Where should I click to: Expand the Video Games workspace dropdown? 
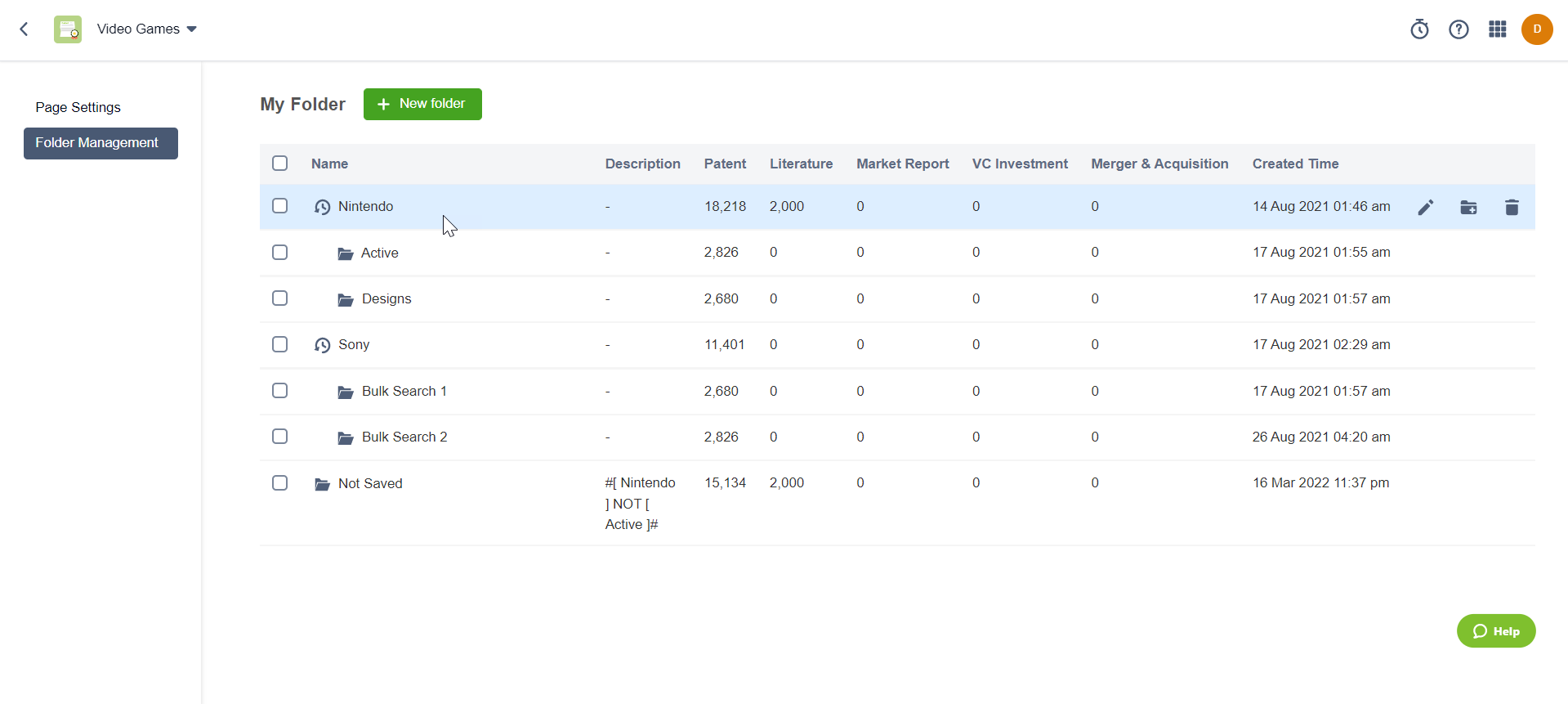click(x=147, y=29)
